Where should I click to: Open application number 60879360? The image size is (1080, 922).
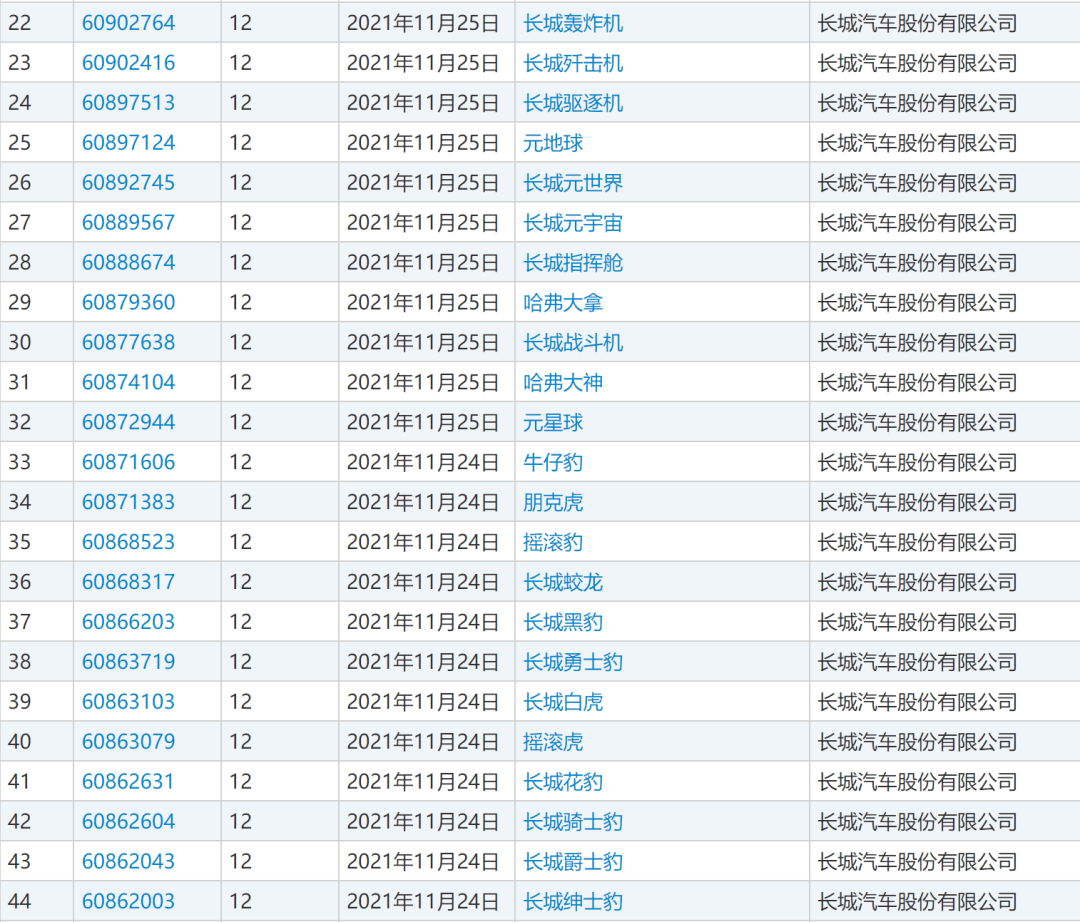point(128,302)
